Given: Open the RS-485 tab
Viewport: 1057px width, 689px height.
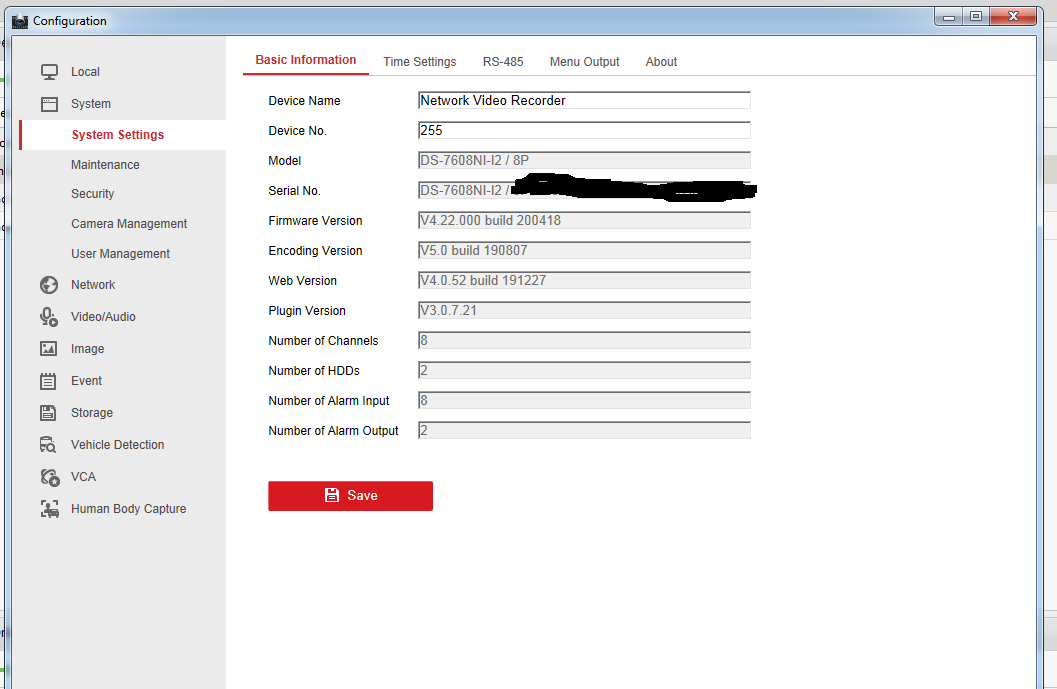Looking at the screenshot, I should (x=503, y=62).
